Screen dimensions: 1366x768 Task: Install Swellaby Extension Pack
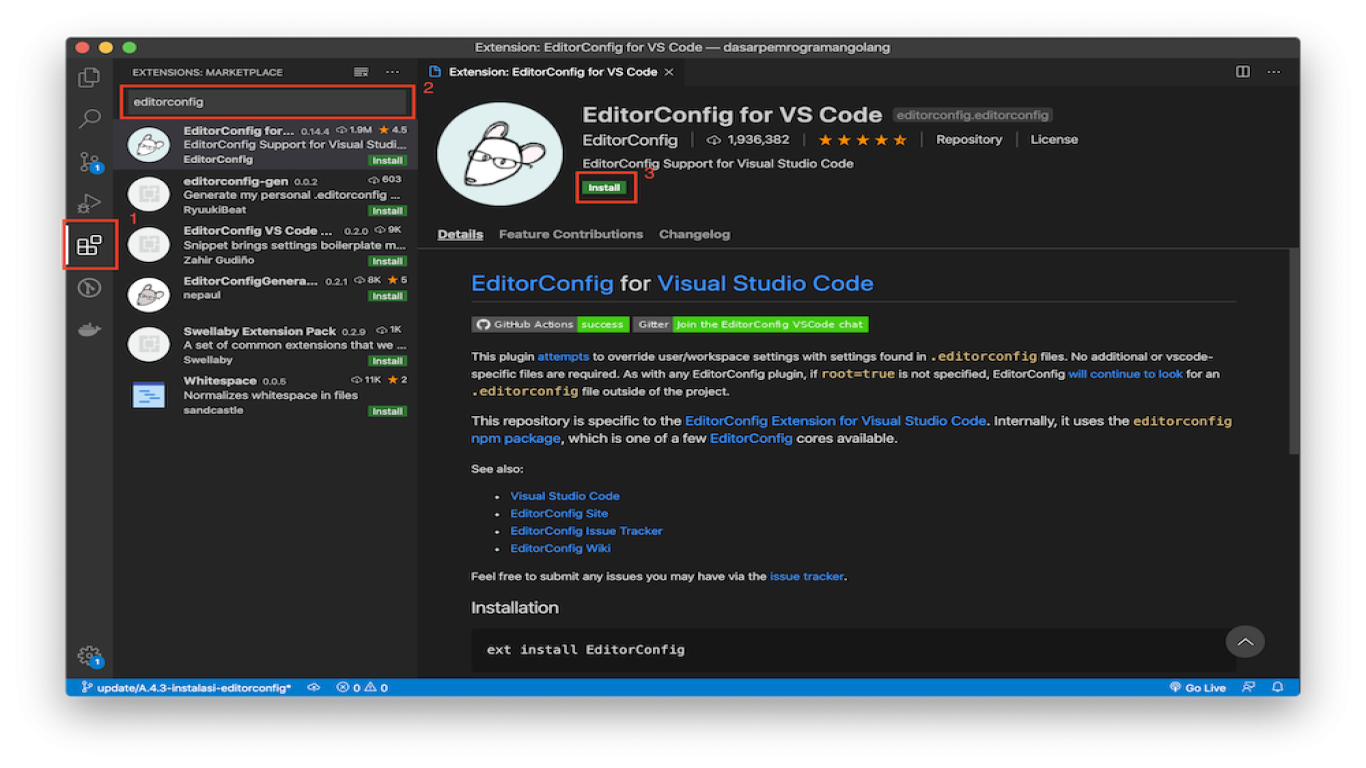[x=387, y=361]
